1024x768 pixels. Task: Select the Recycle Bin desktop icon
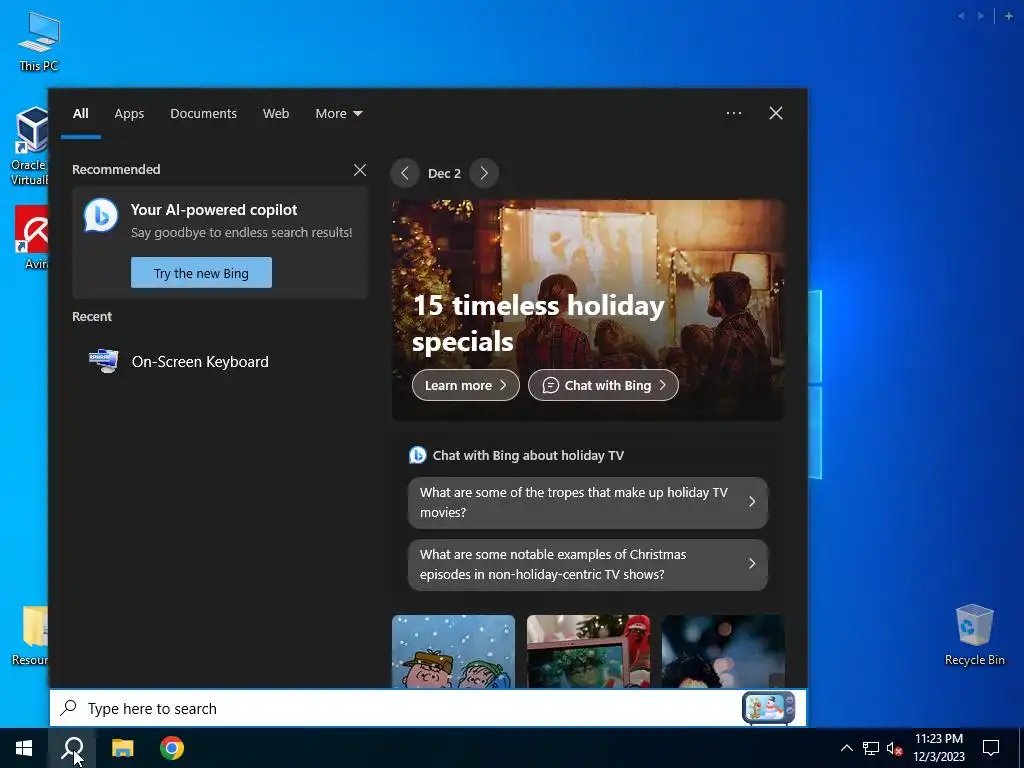[974, 635]
